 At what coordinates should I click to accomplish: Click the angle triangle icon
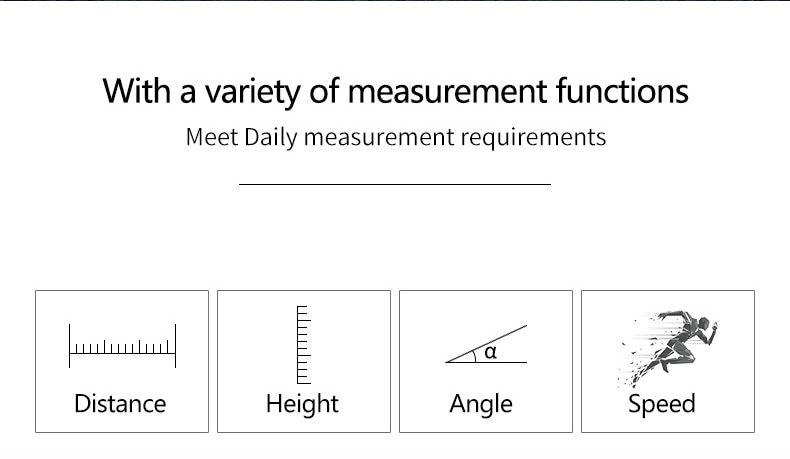(x=486, y=344)
